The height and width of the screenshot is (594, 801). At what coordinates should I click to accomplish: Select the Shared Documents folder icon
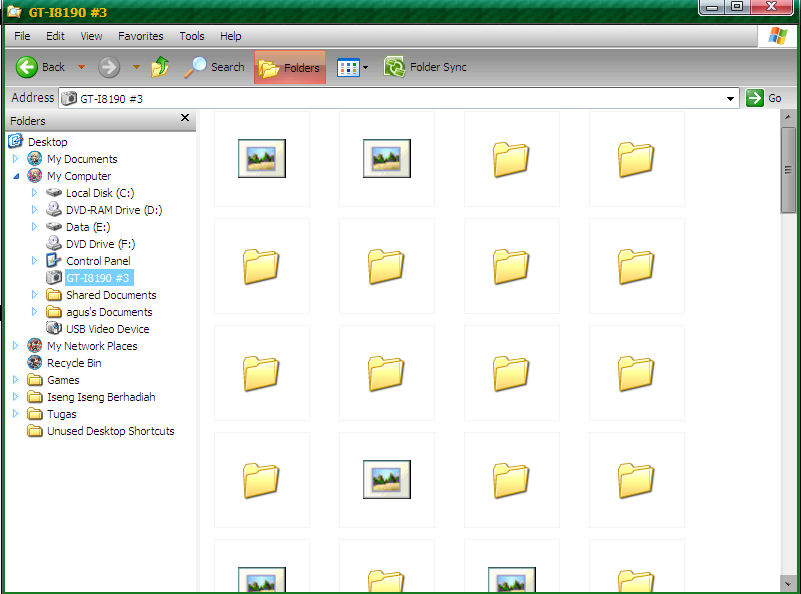coord(54,295)
